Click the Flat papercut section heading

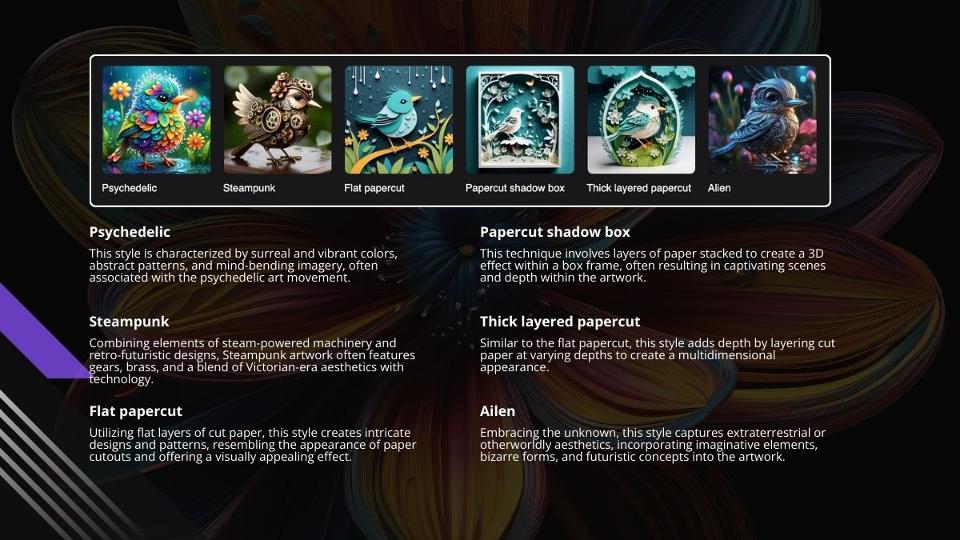(135, 411)
